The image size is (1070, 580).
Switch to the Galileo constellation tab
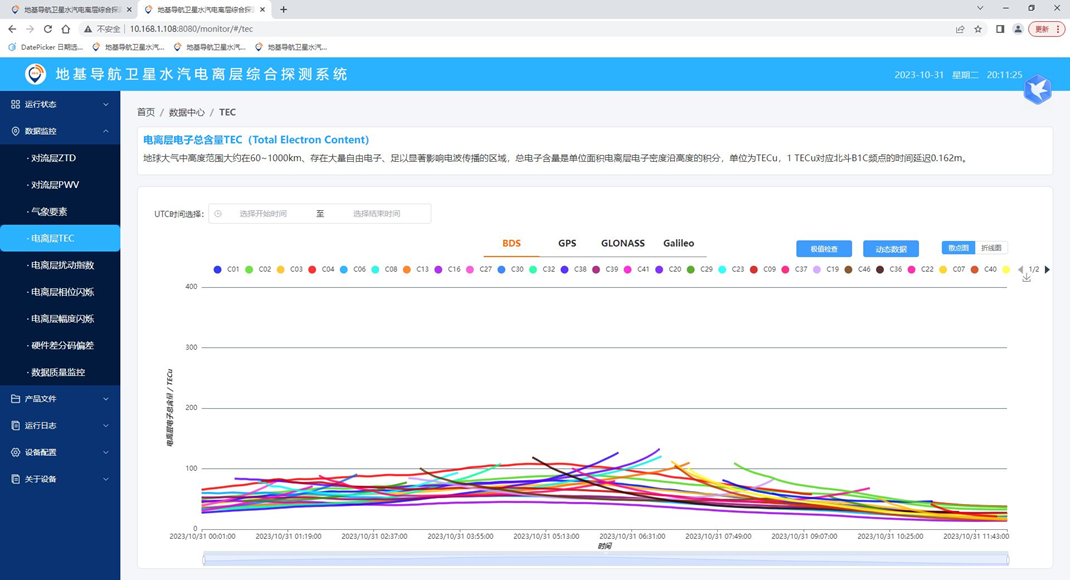click(x=678, y=244)
